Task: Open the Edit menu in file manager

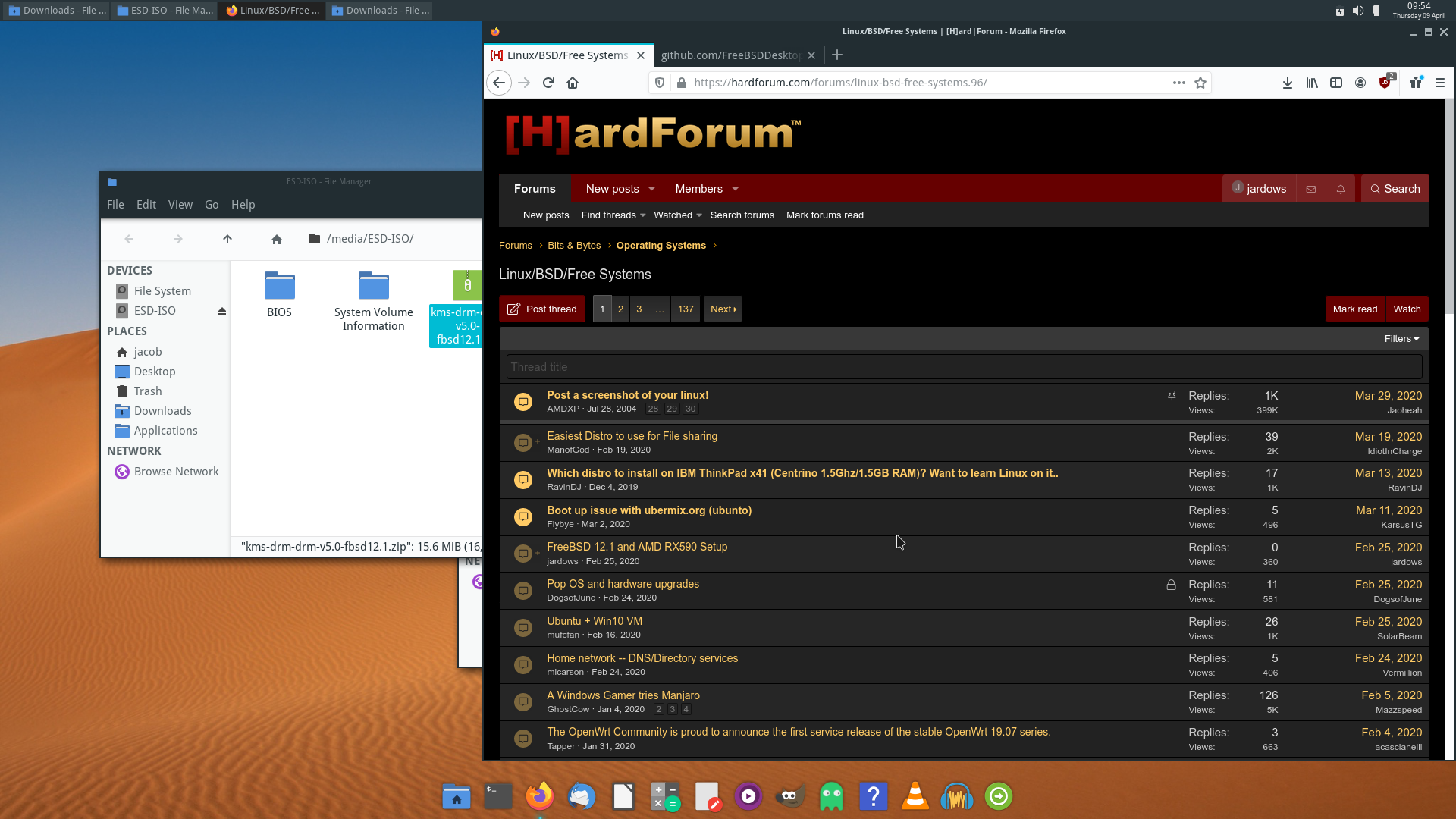Action: pyautogui.click(x=146, y=205)
